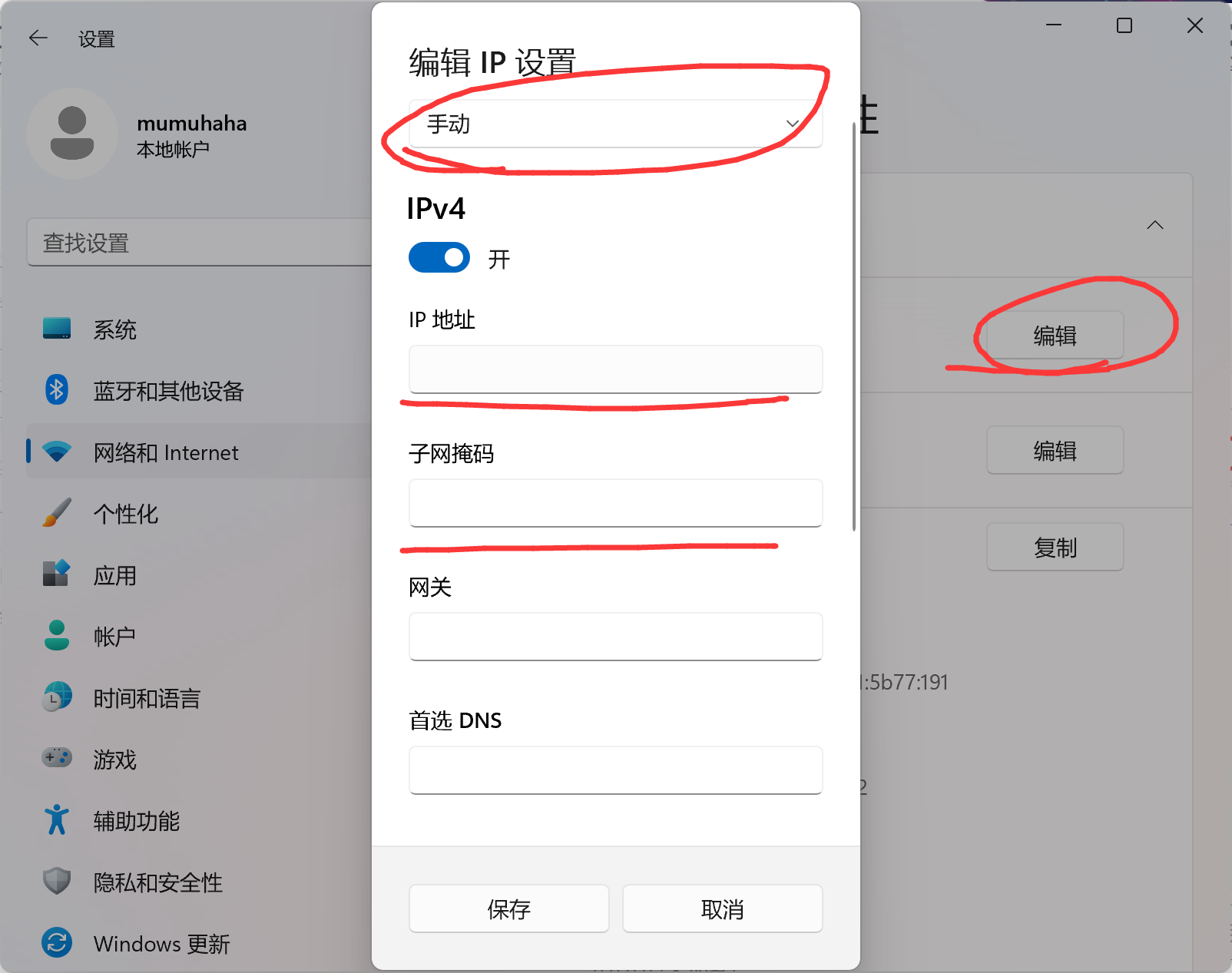The height and width of the screenshot is (973, 1232).
Task: Open the globe clock icon for 时间和语言
Action: coord(57,697)
